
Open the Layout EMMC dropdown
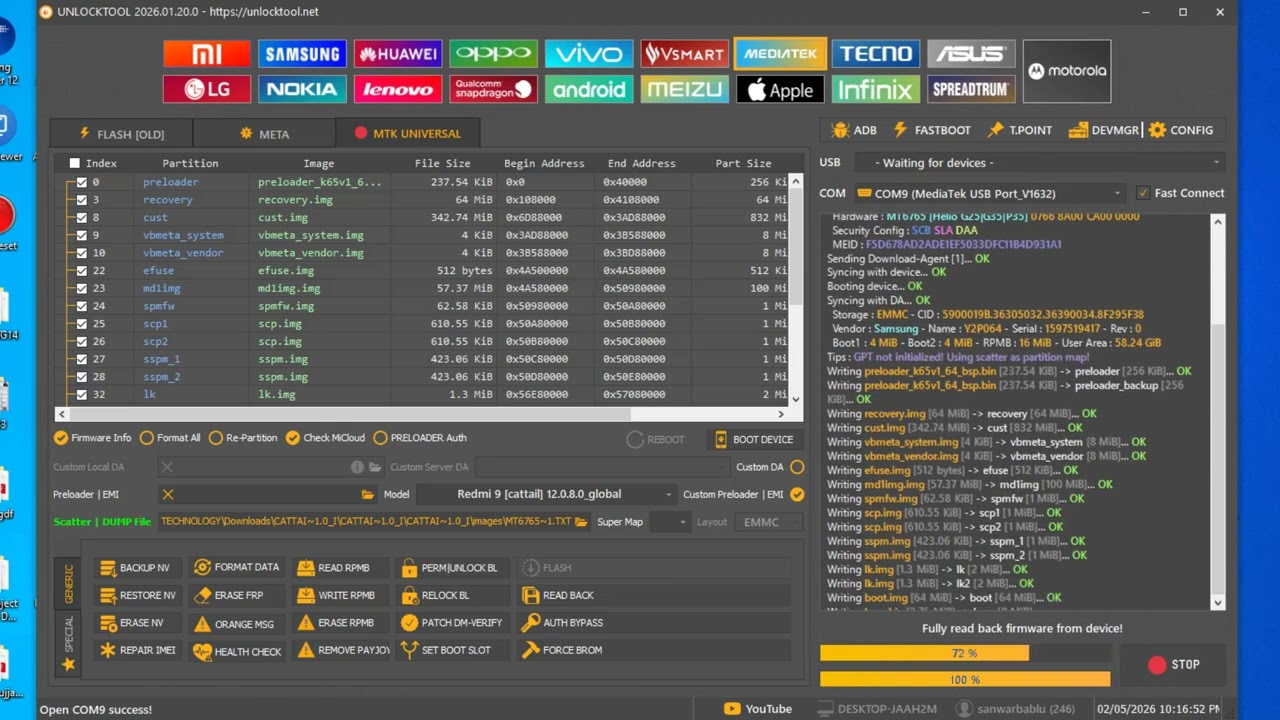click(x=768, y=522)
